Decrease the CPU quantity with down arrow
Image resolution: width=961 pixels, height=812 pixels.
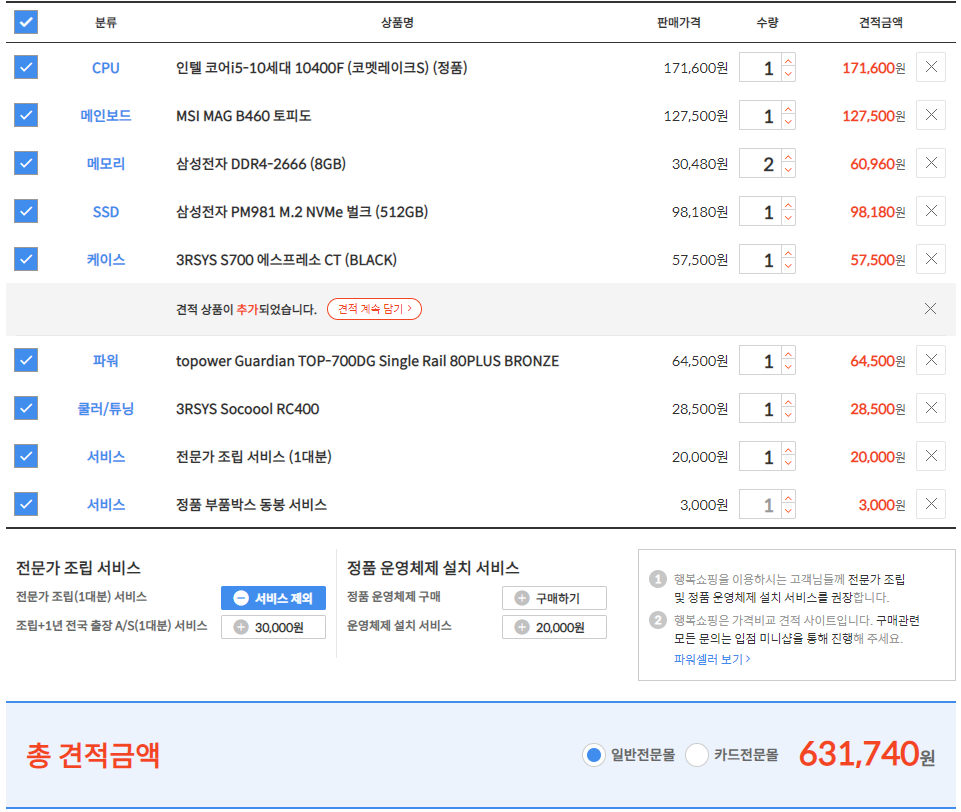788,75
